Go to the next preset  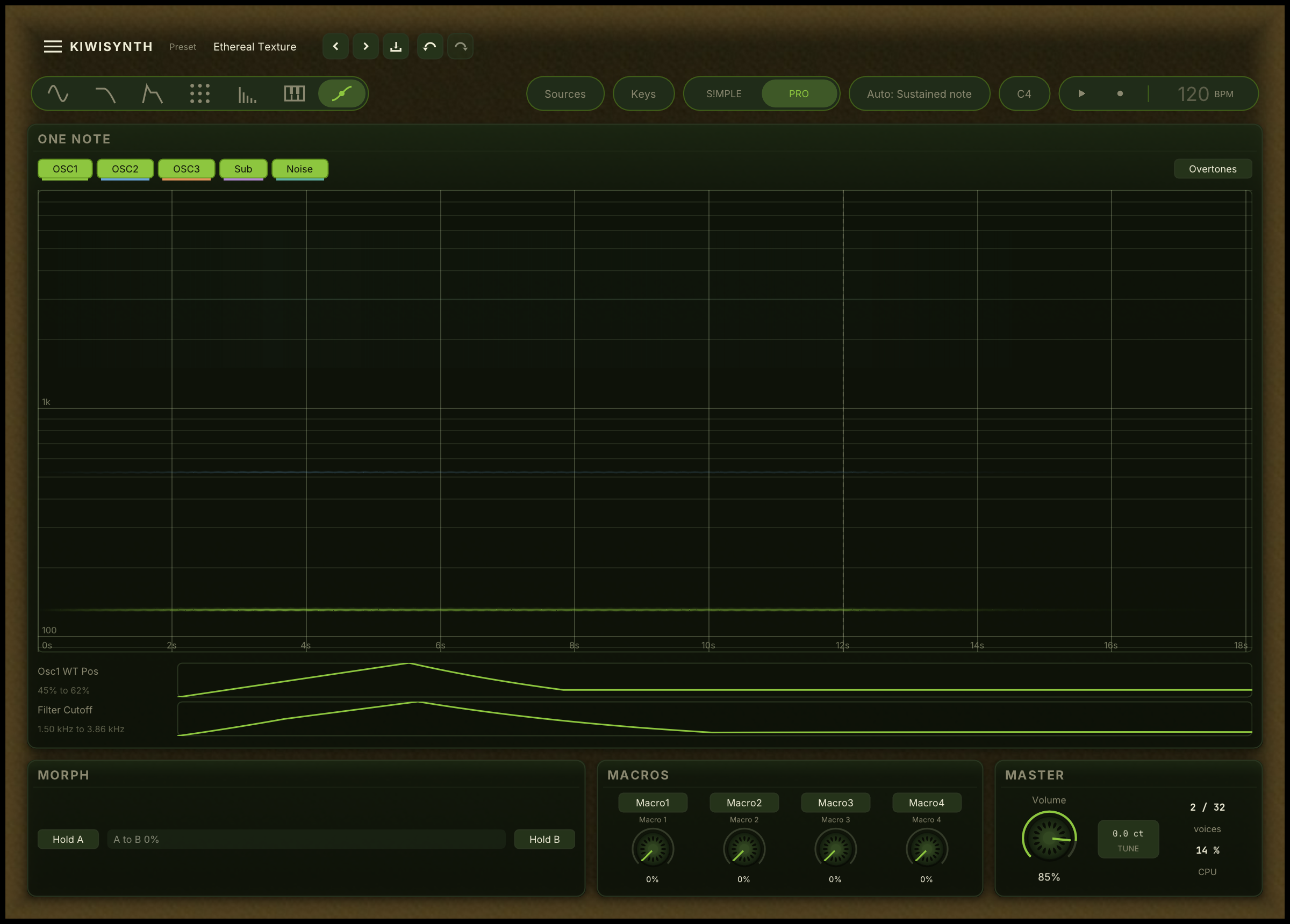pyautogui.click(x=365, y=47)
